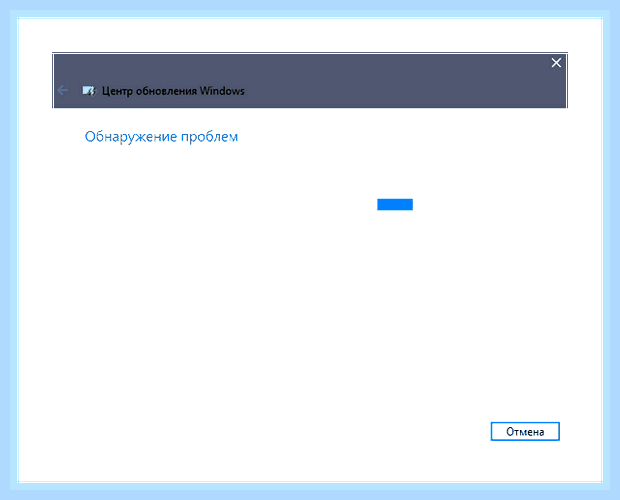Click the 'Обнаружение проблем' heading
This screenshot has height=500, width=620.
coord(161,137)
